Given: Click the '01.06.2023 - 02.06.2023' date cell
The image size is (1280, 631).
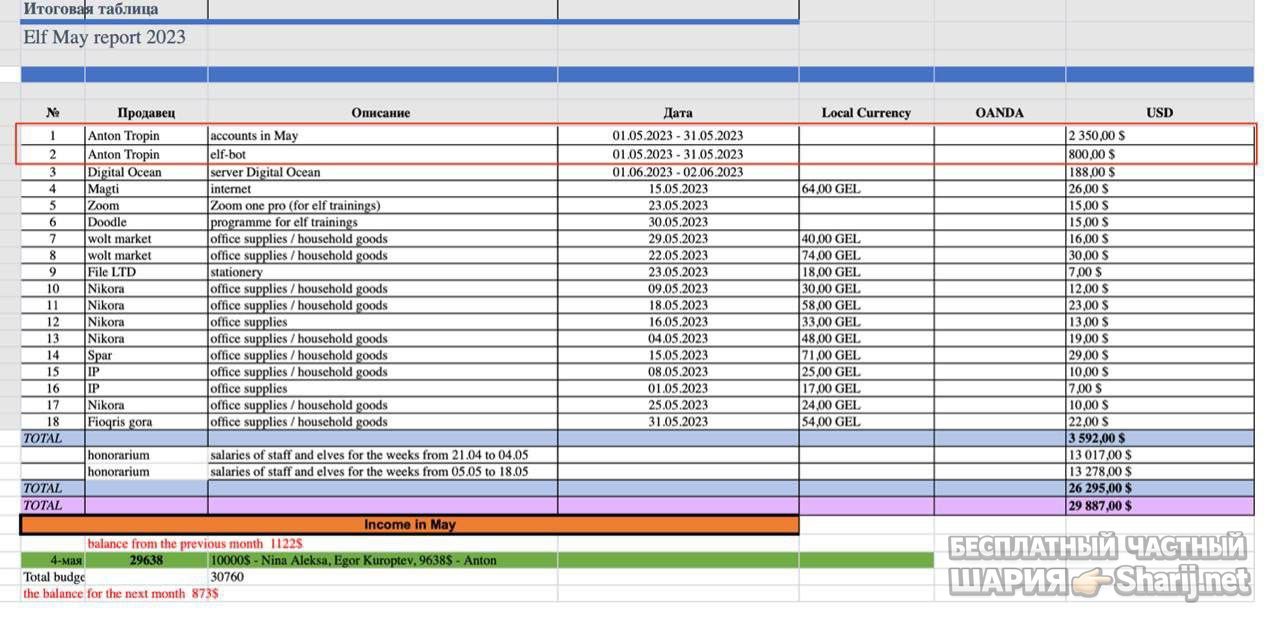Looking at the screenshot, I should click(678, 172).
